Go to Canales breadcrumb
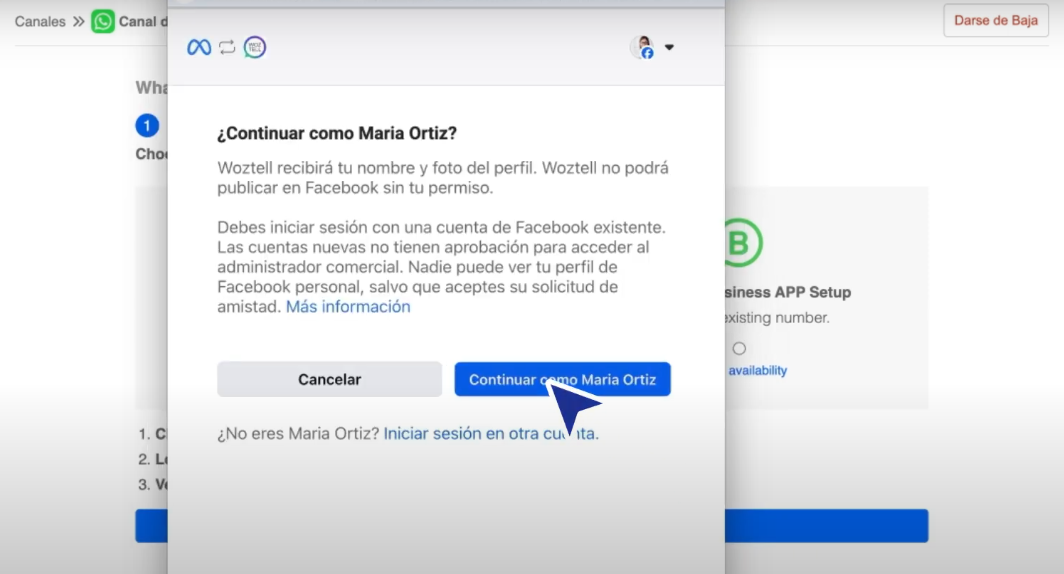Image resolution: width=1064 pixels, height=574 pixels. pos(40,22)
